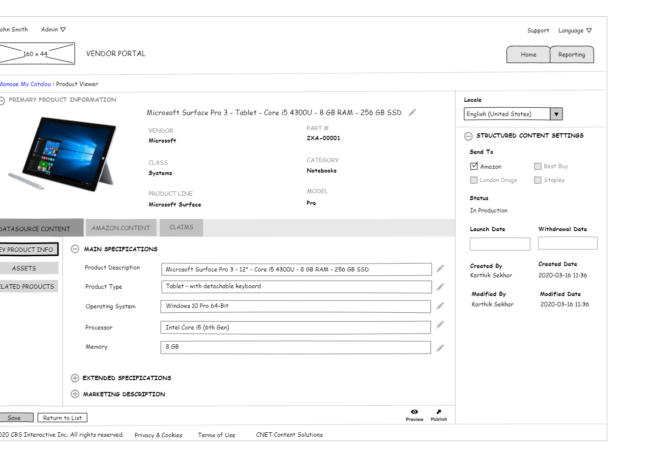Click pencil icon beside Product Description field
Viewport: 653px width, 450px height.
click(x=440, y=269)
